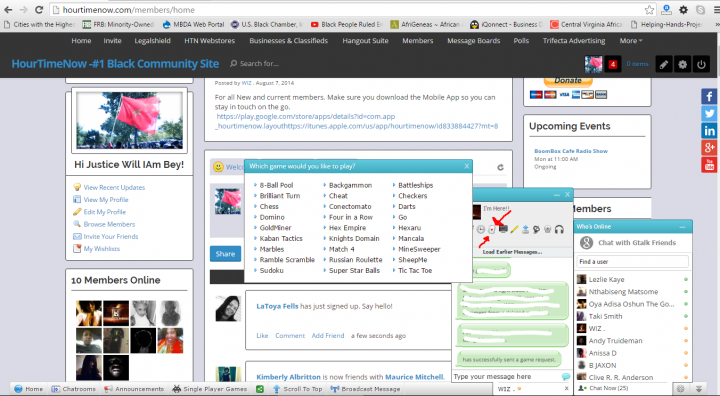The image size is (720, 396).
Task: Click the Share button under welcome box
Action: (x=225, y=254)
